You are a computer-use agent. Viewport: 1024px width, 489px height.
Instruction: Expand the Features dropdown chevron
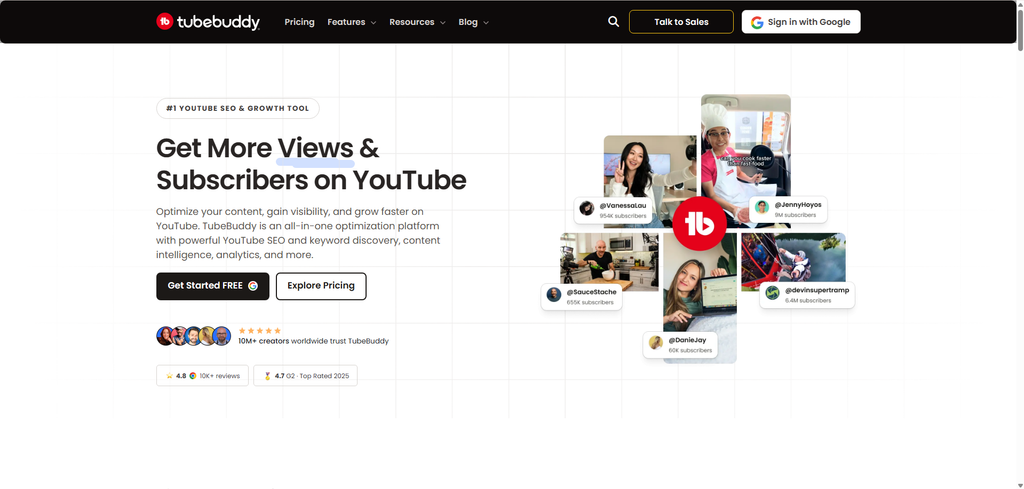(x=374, y=23)
